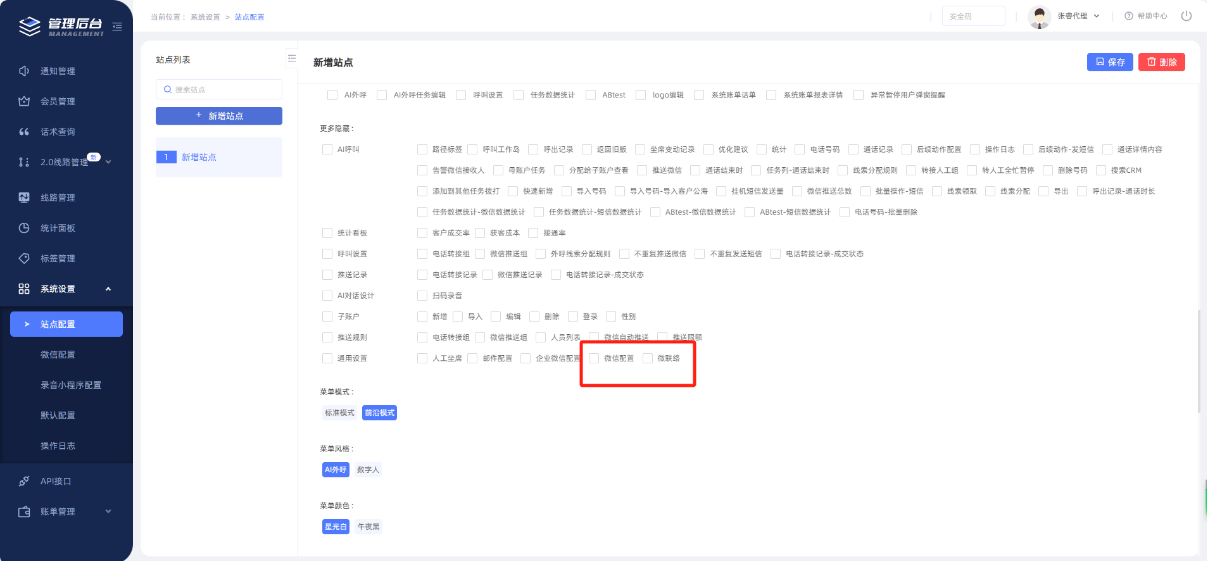Open 微信配置 in the sidebar
This screenshot has width=1207, height=561.
(x=57, y=355)
